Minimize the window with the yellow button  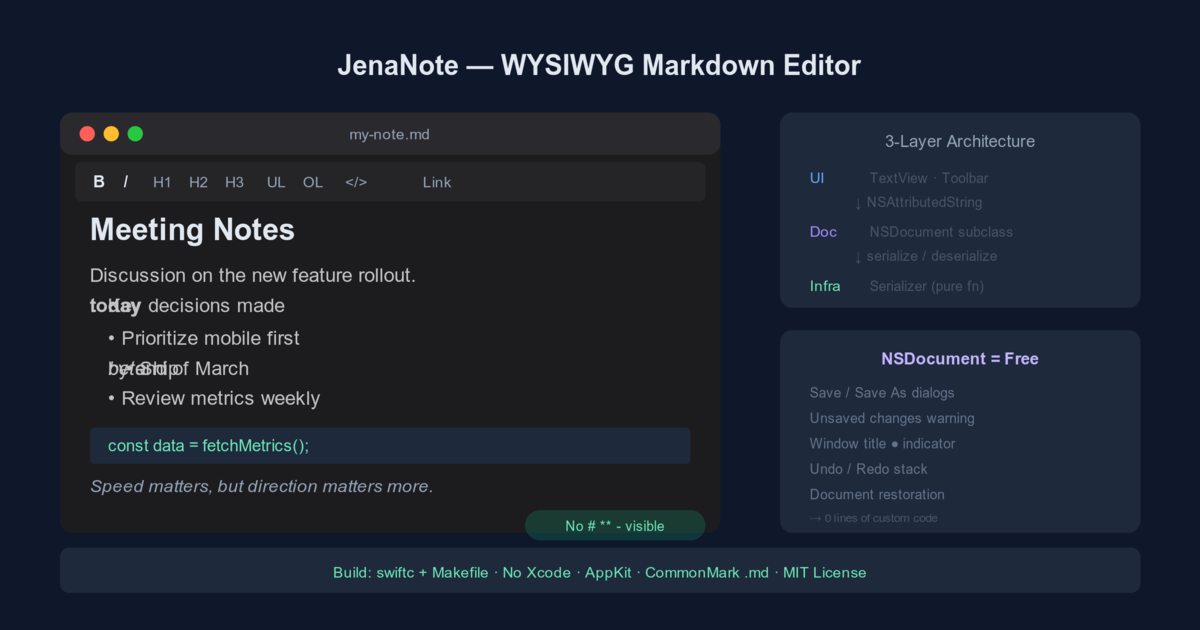(x=111, y=134)
